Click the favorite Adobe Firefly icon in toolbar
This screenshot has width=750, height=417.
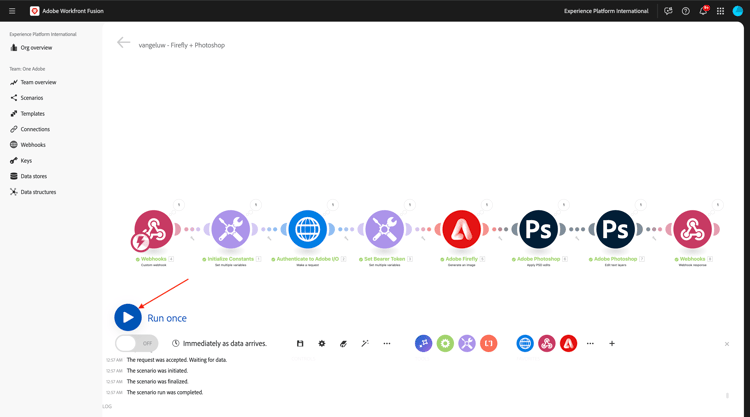[x=569, y=343]
